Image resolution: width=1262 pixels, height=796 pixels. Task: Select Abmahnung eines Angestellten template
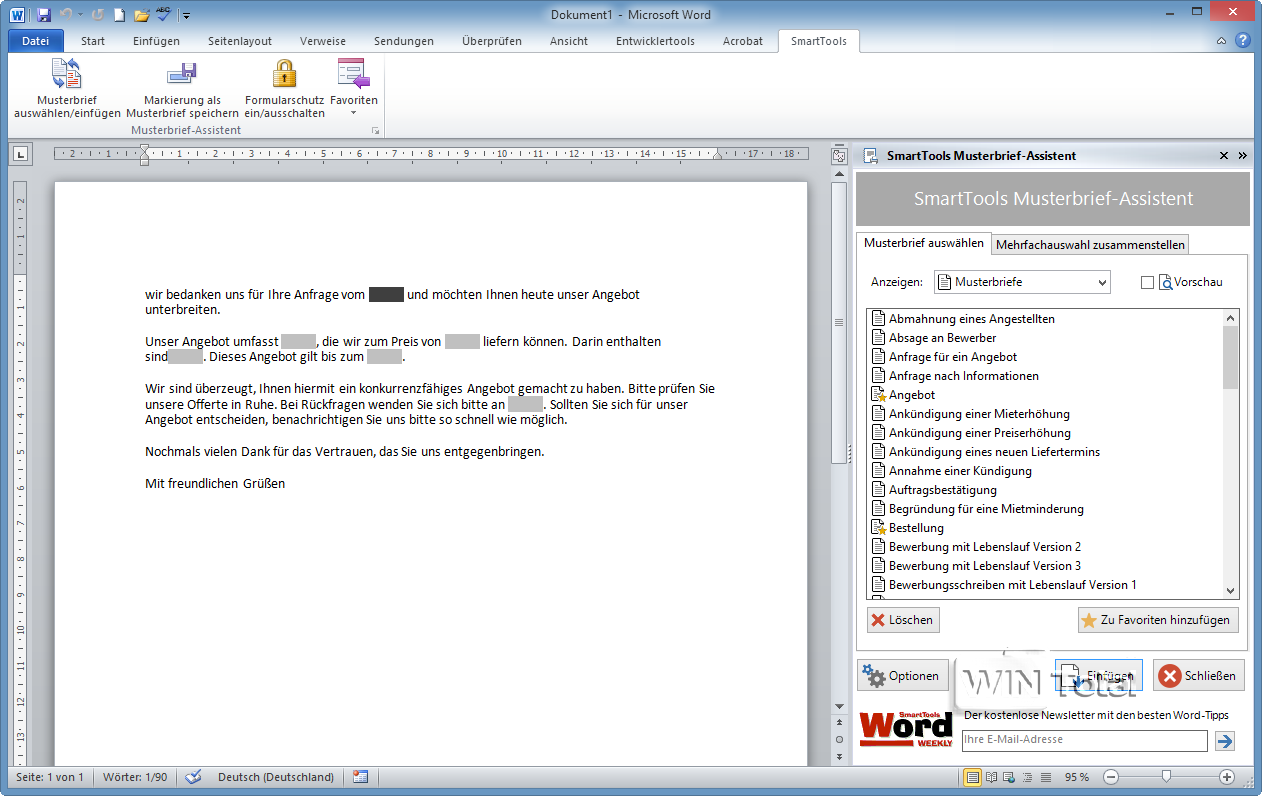coord(972,319)
